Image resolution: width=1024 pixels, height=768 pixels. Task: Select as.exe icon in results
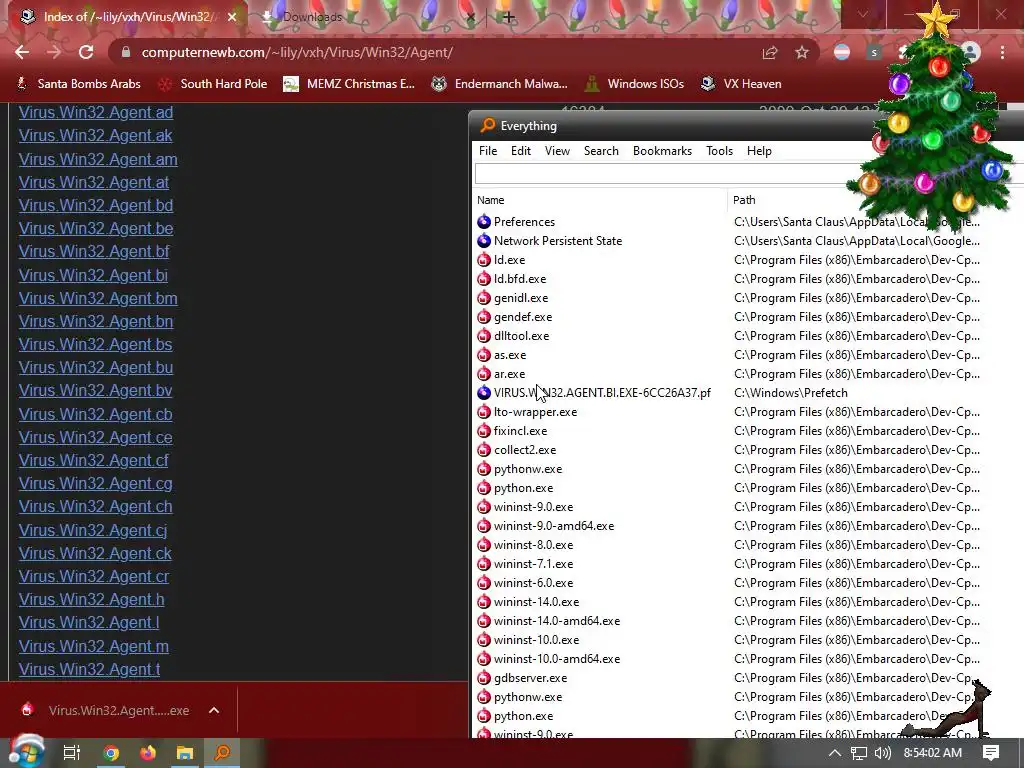(484, 355)
